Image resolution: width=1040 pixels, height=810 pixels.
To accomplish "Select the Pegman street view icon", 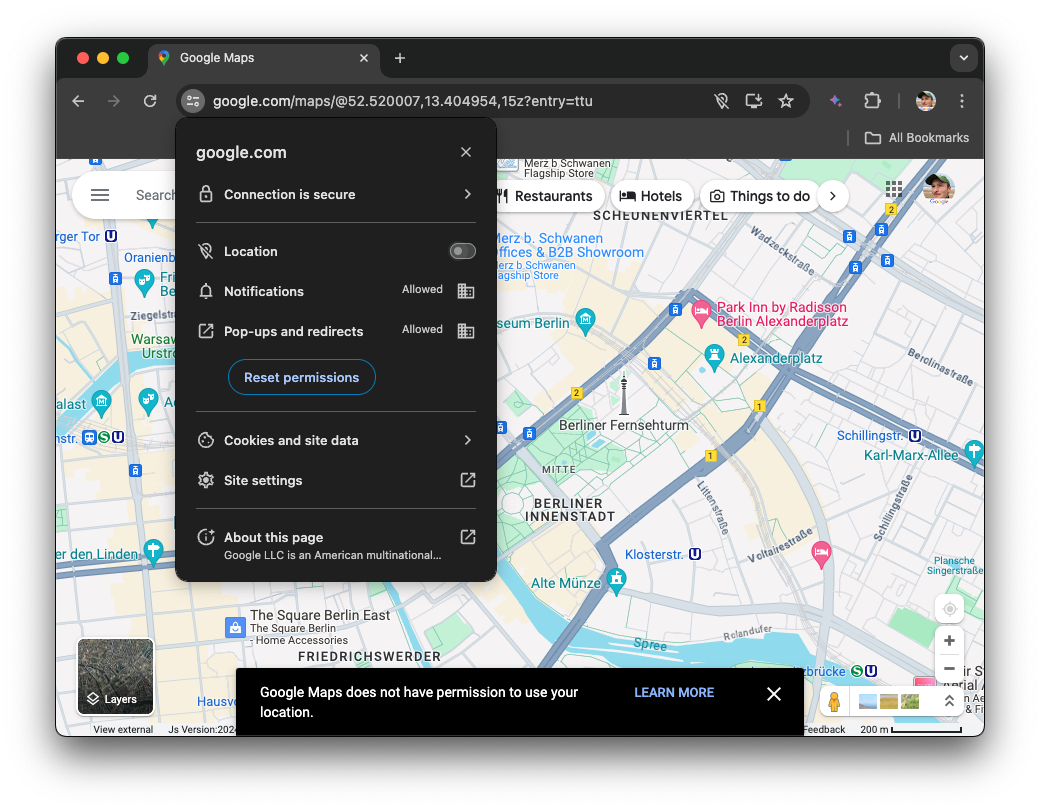I will click(833, 701).
